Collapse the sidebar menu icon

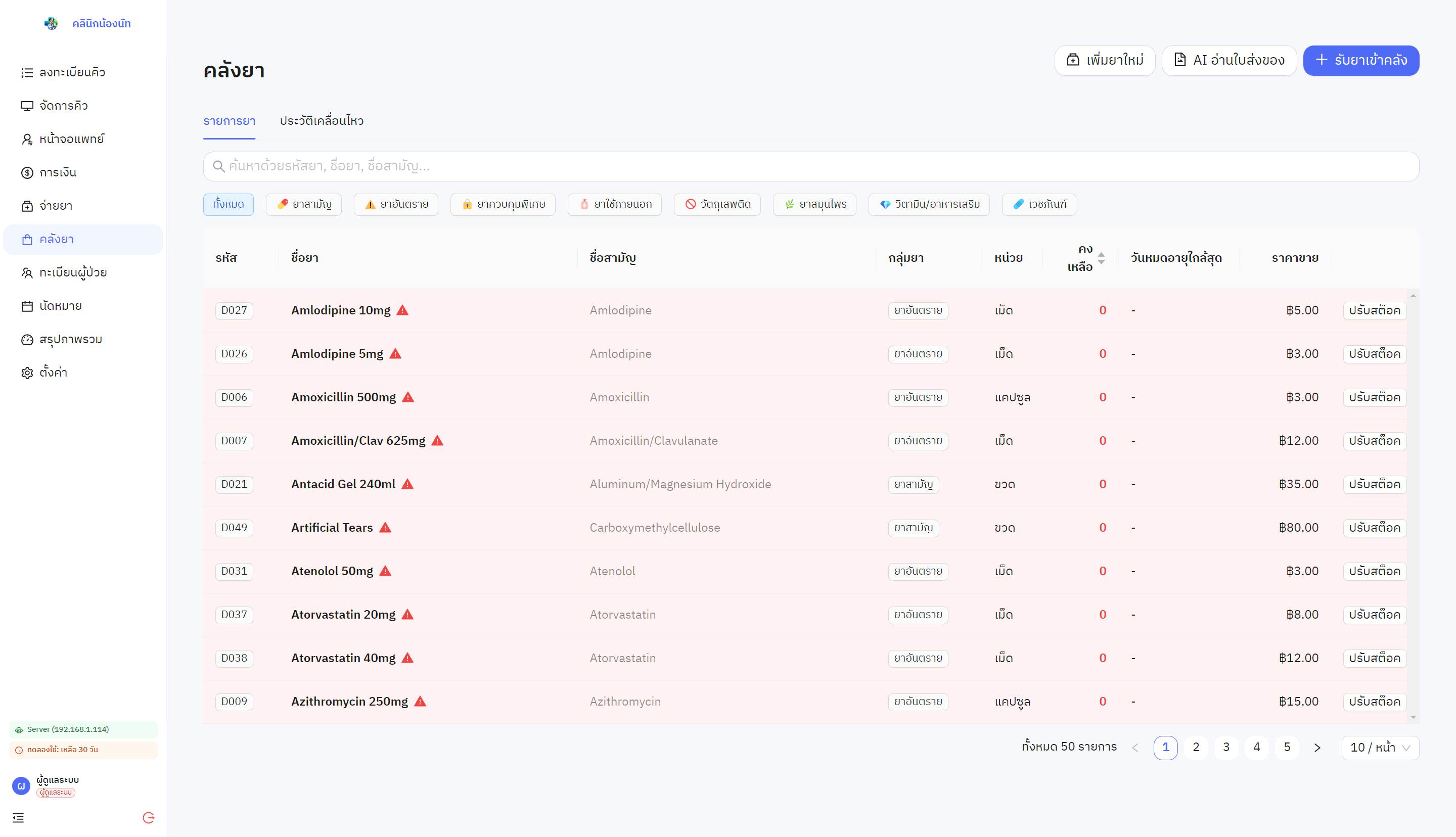(x=18, y=817)
